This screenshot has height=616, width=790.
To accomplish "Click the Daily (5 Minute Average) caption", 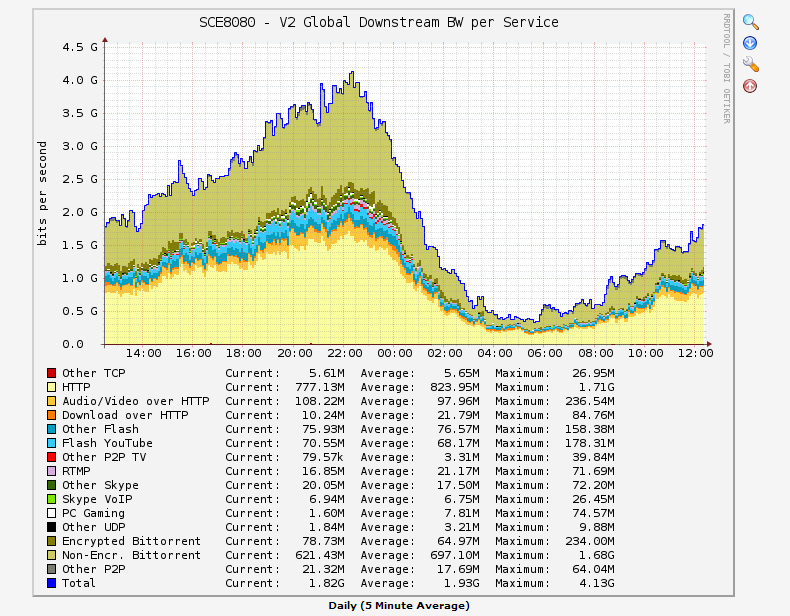I will tap(398, 605).
